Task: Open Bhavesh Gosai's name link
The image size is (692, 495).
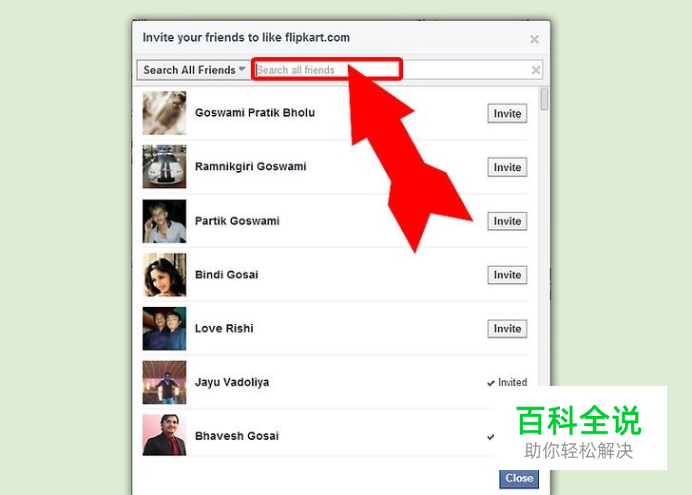Action: pos(237,436)
